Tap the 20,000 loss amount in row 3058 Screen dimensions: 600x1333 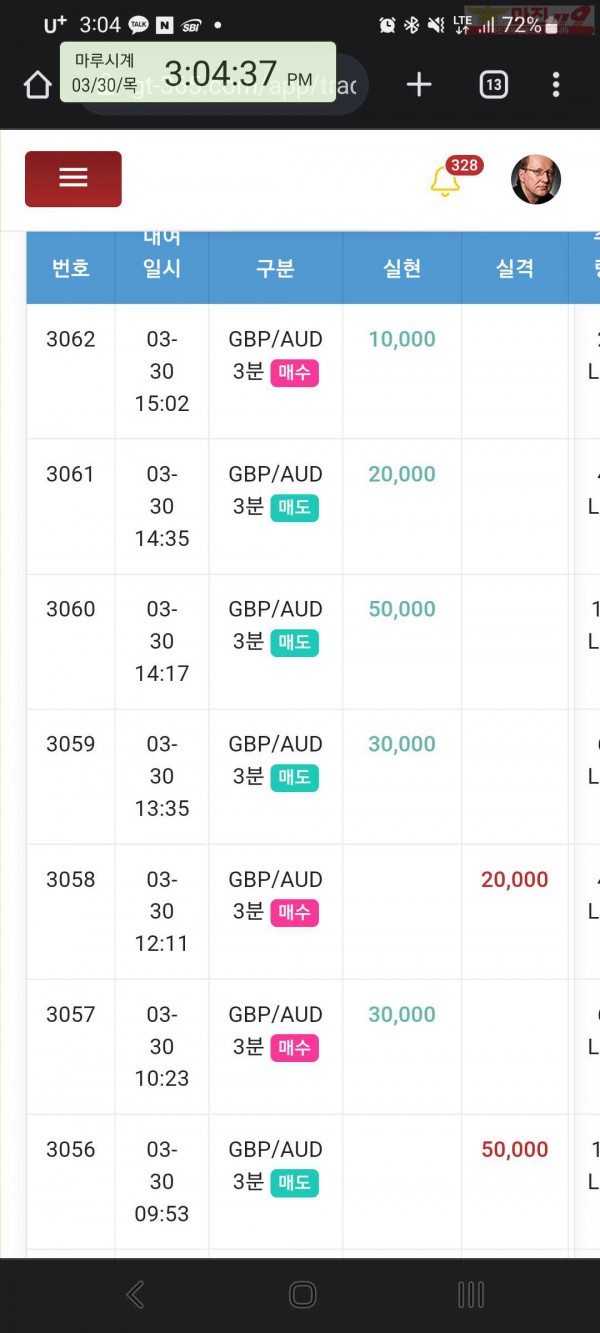(x=515, y=880)
